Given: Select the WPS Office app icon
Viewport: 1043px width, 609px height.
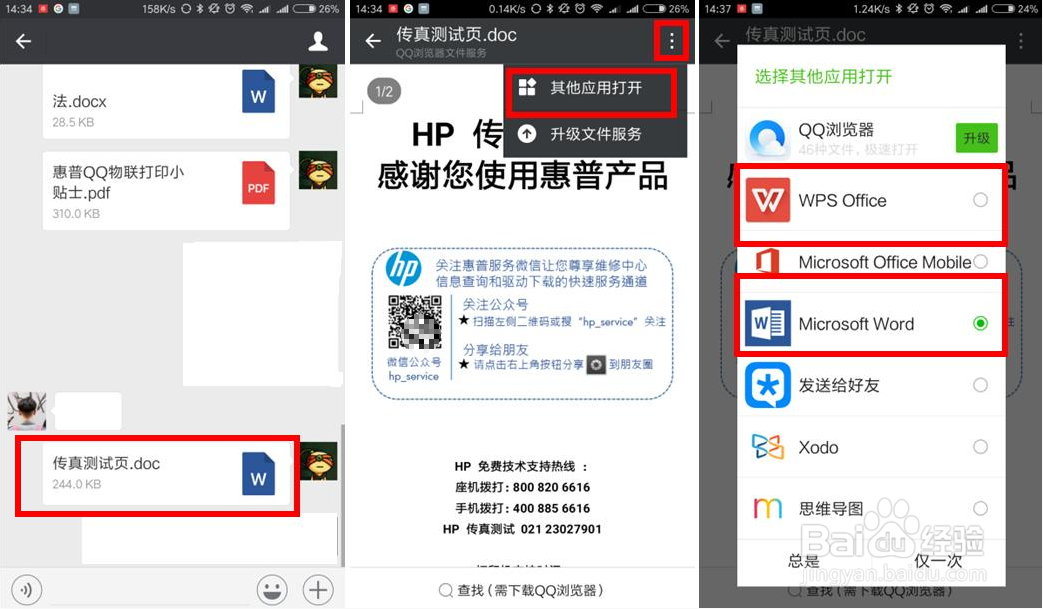Looking at the screenshot, I should pos(769,200).
